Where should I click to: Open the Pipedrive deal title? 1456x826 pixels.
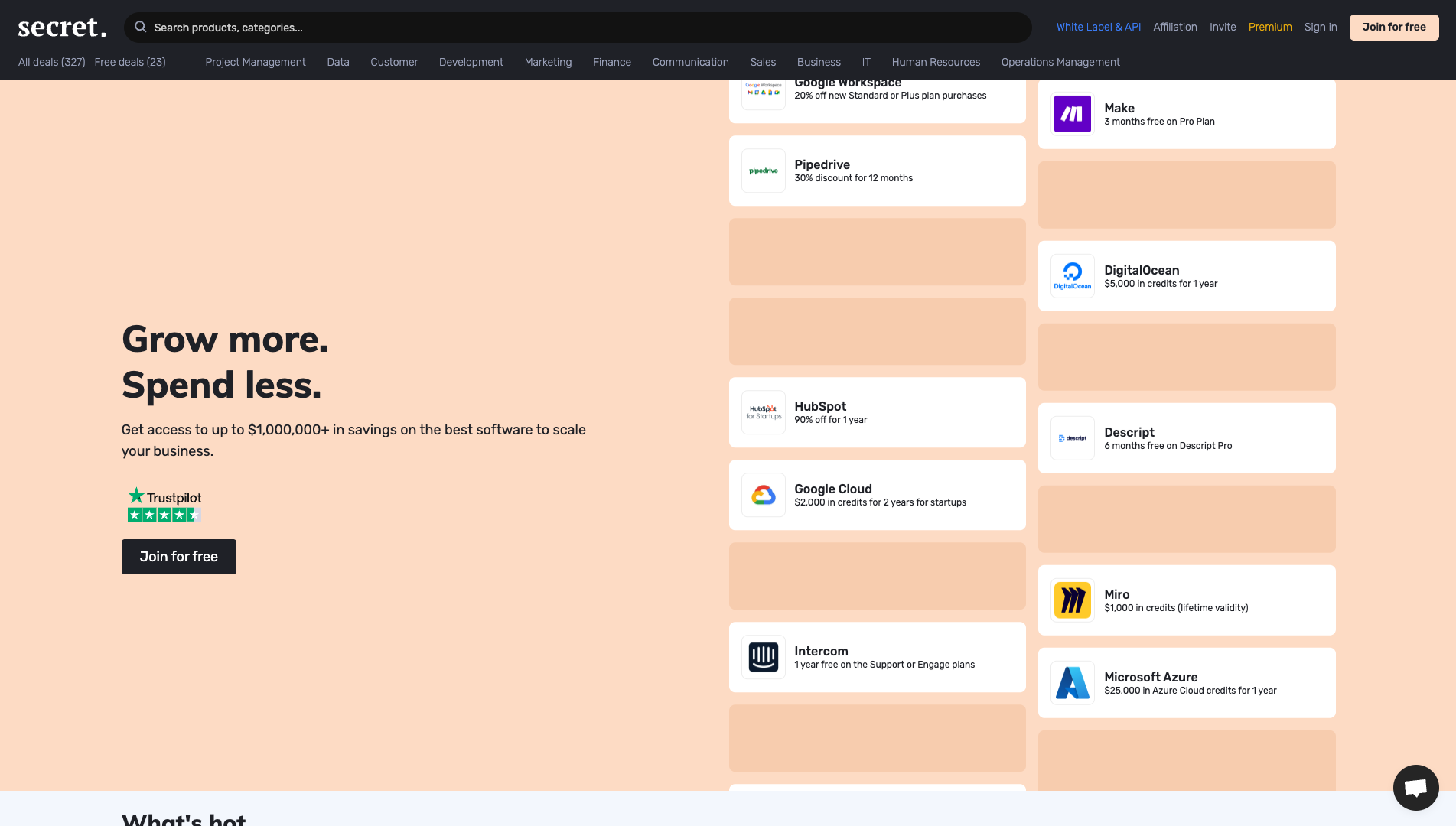click(x=822, y=164)
